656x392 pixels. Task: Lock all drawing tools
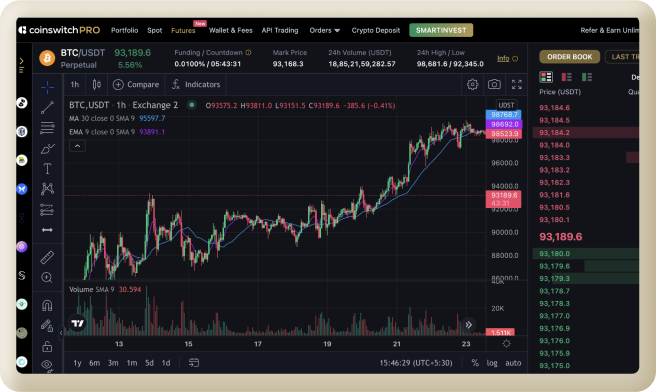coord(47,346)
